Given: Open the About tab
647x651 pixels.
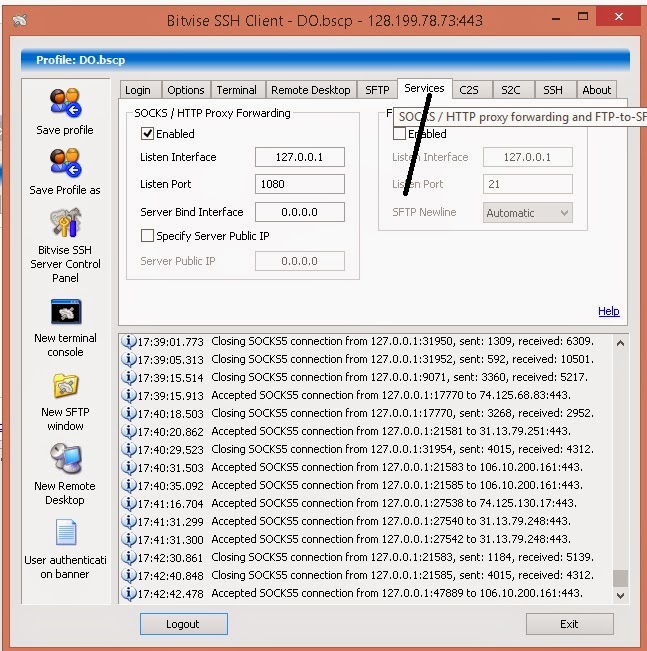Looking at the screenshot, I should [597, 90].
